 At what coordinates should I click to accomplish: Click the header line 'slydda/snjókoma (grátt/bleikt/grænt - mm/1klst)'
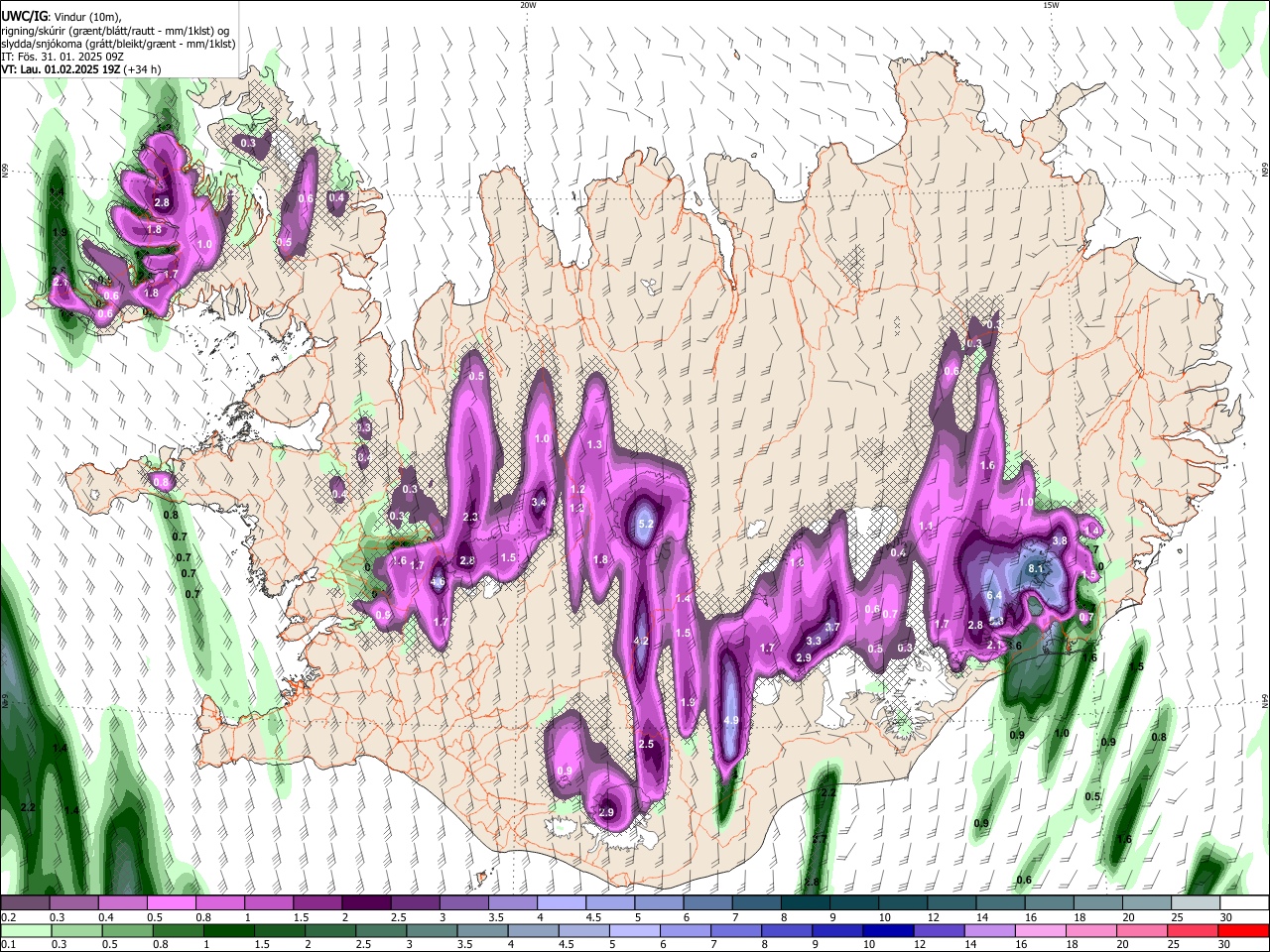(118, 44)
